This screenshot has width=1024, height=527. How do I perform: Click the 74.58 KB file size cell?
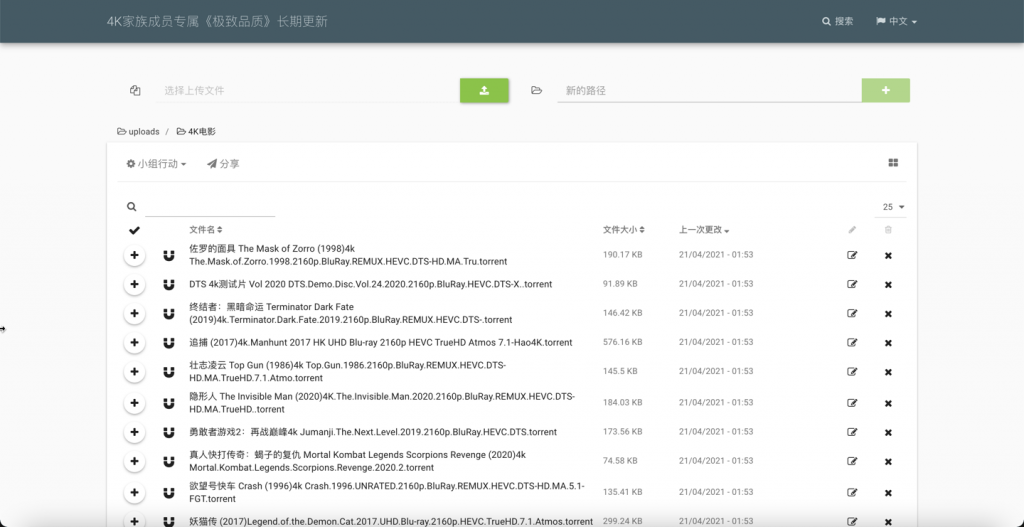(x=620, y=460)
